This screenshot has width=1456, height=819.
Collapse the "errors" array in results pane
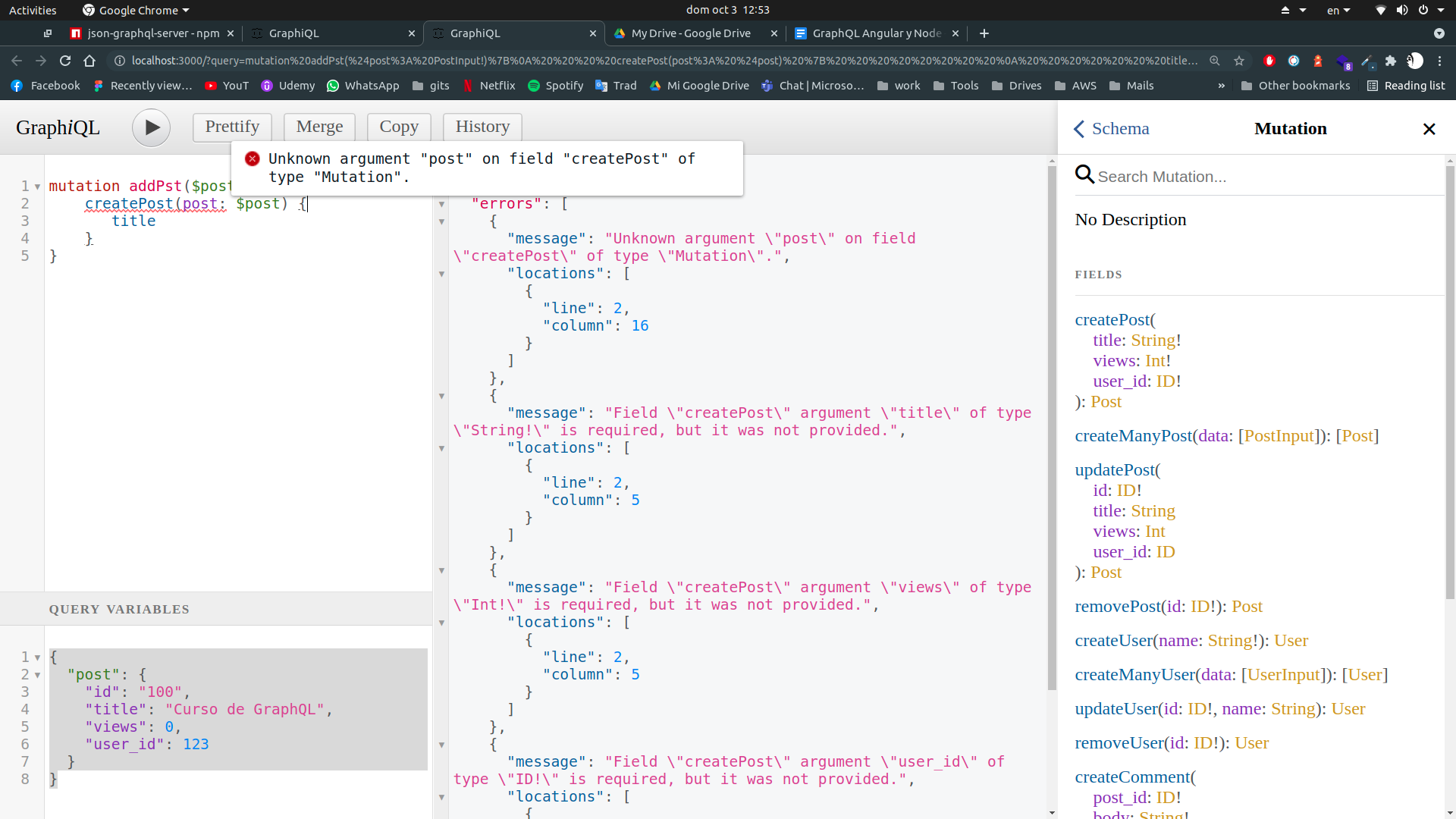(441, 204)
